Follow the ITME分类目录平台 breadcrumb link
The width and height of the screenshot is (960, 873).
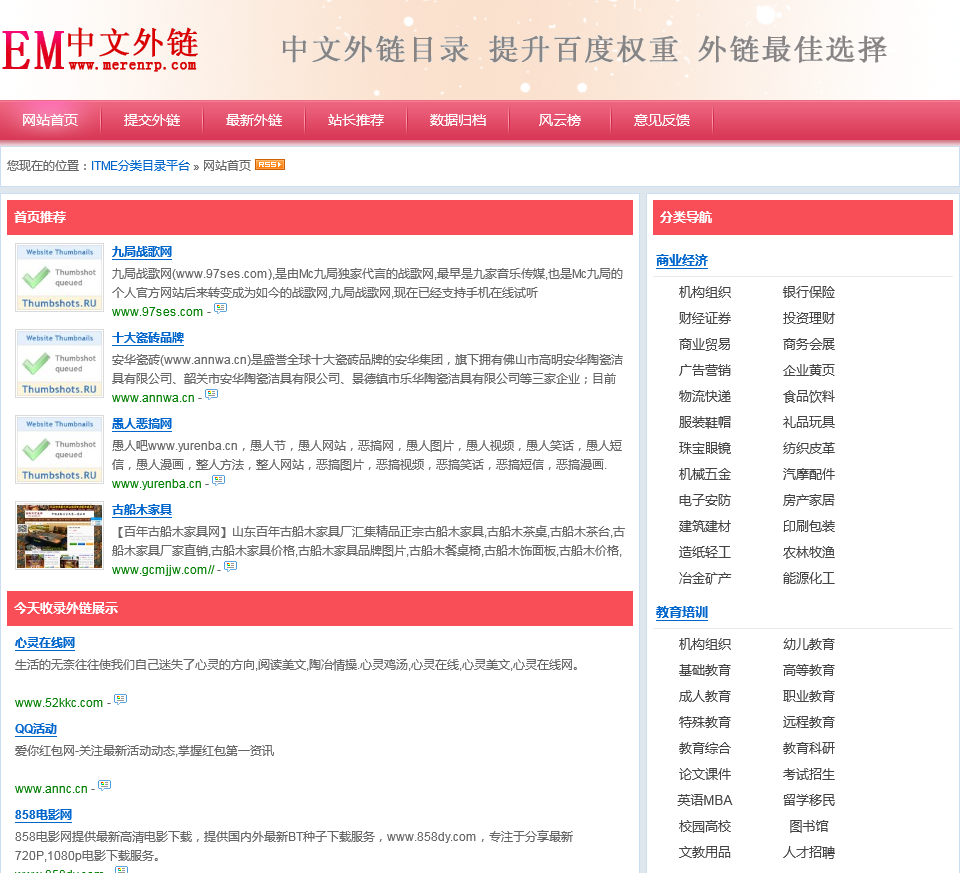point(140,166)
